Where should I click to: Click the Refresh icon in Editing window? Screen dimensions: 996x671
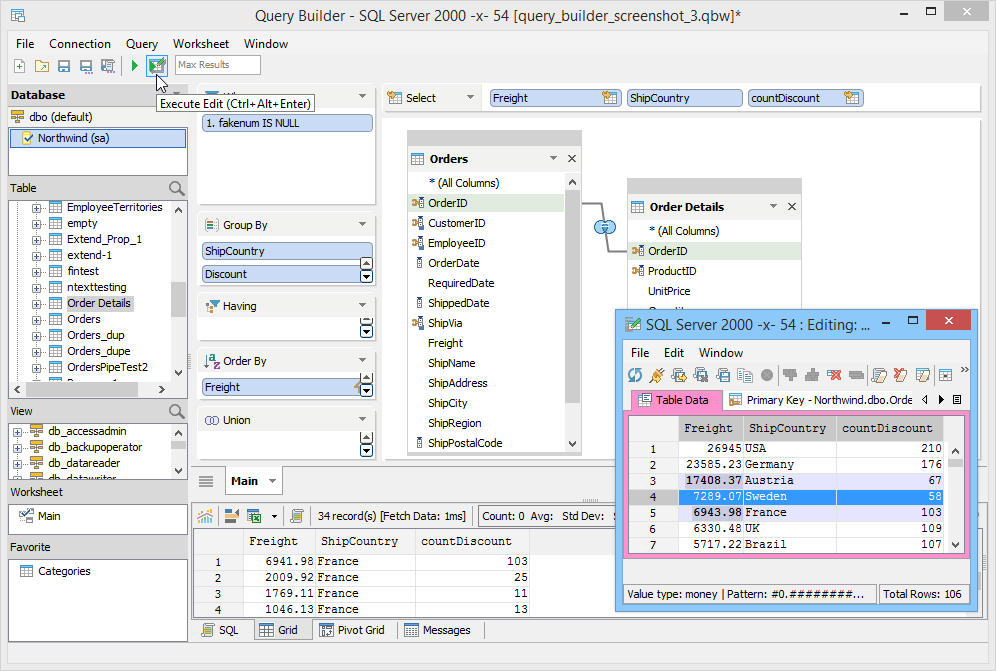(635, 375)
